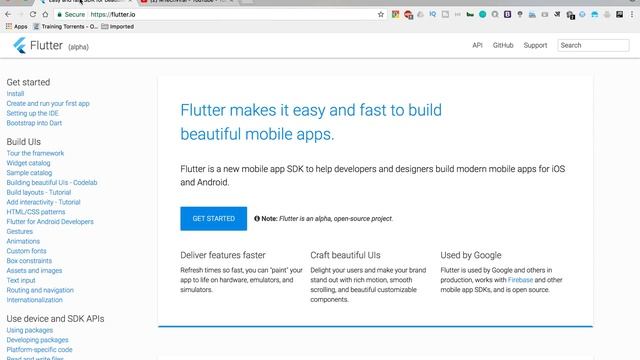Follow the Firebase link

(520, 280)
